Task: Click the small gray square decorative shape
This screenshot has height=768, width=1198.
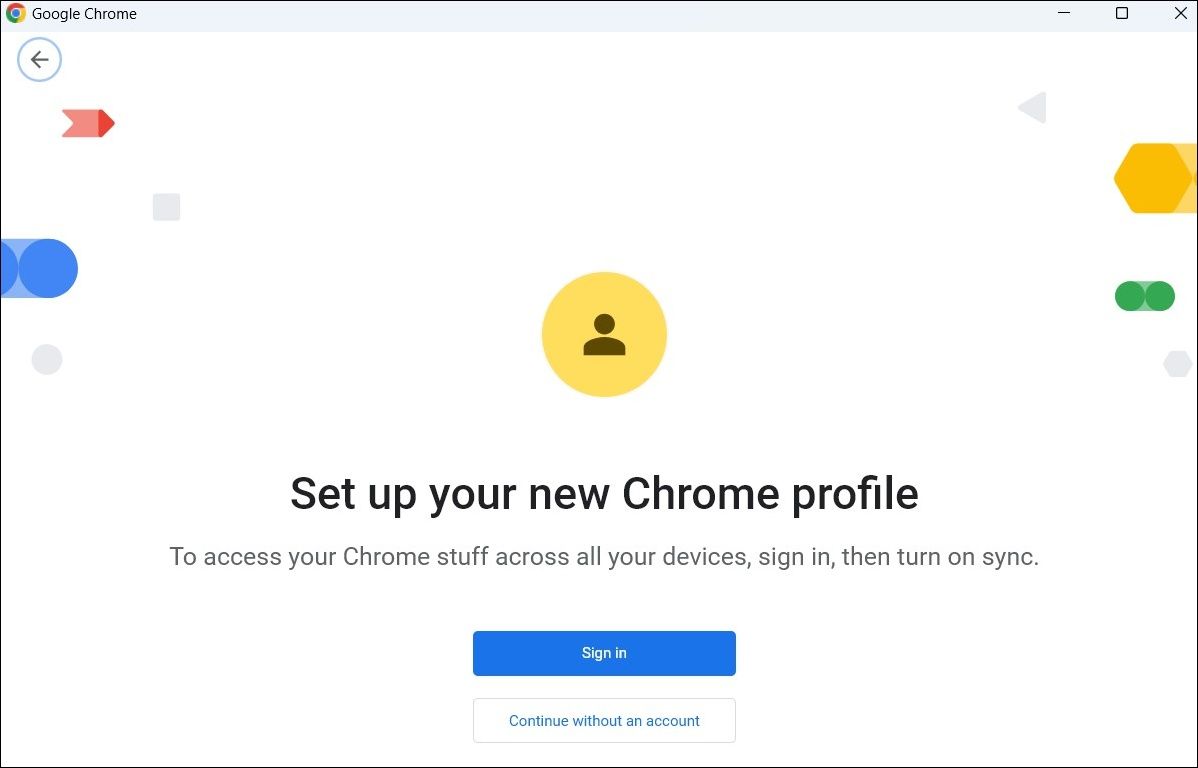Action: 166,207
